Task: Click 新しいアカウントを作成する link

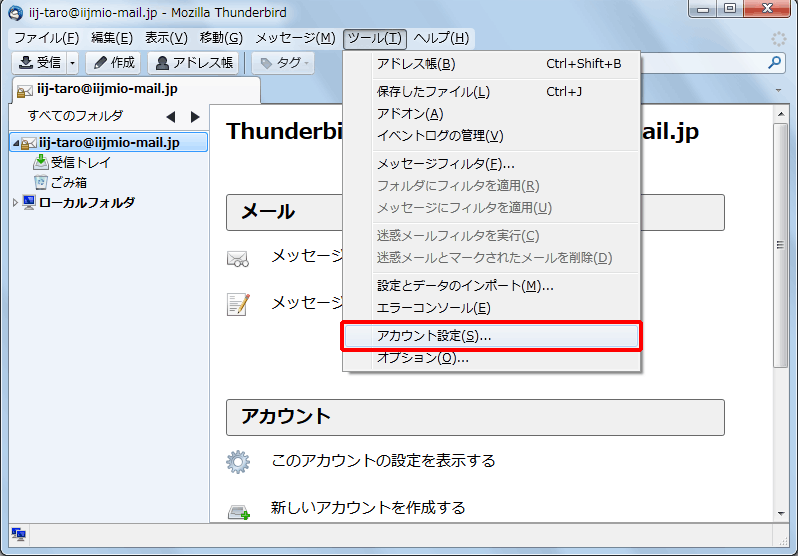Action: [x=368, y=508]
